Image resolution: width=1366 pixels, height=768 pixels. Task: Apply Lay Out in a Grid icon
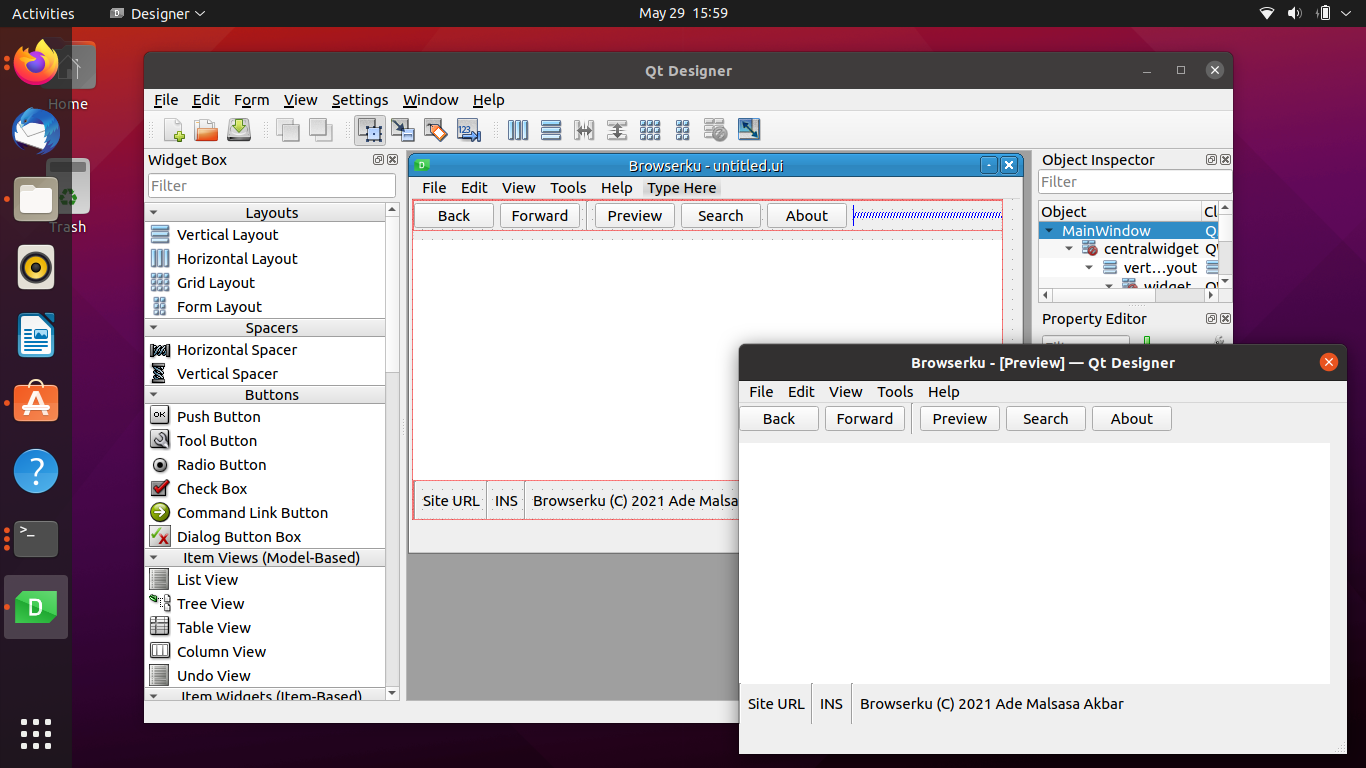coord(650,129)
